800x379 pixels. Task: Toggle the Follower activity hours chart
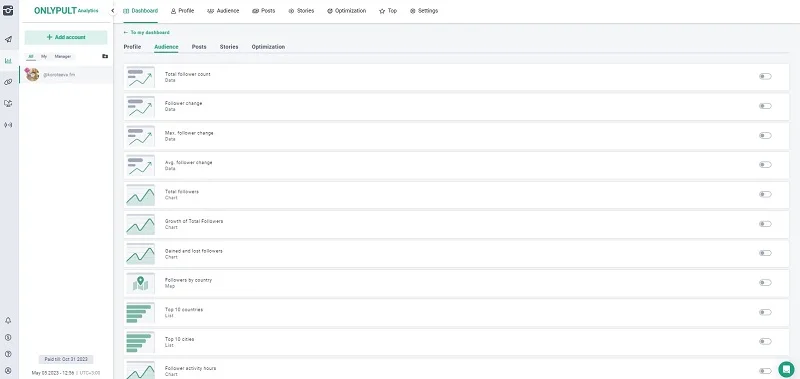pyautogui.click(x=765, y=371)
